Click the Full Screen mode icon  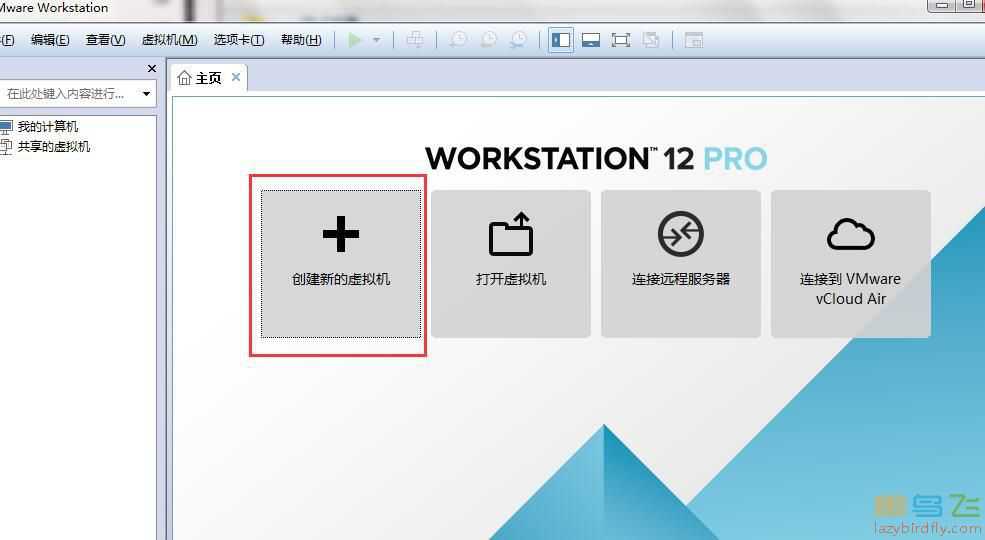(x=621, y=40)
